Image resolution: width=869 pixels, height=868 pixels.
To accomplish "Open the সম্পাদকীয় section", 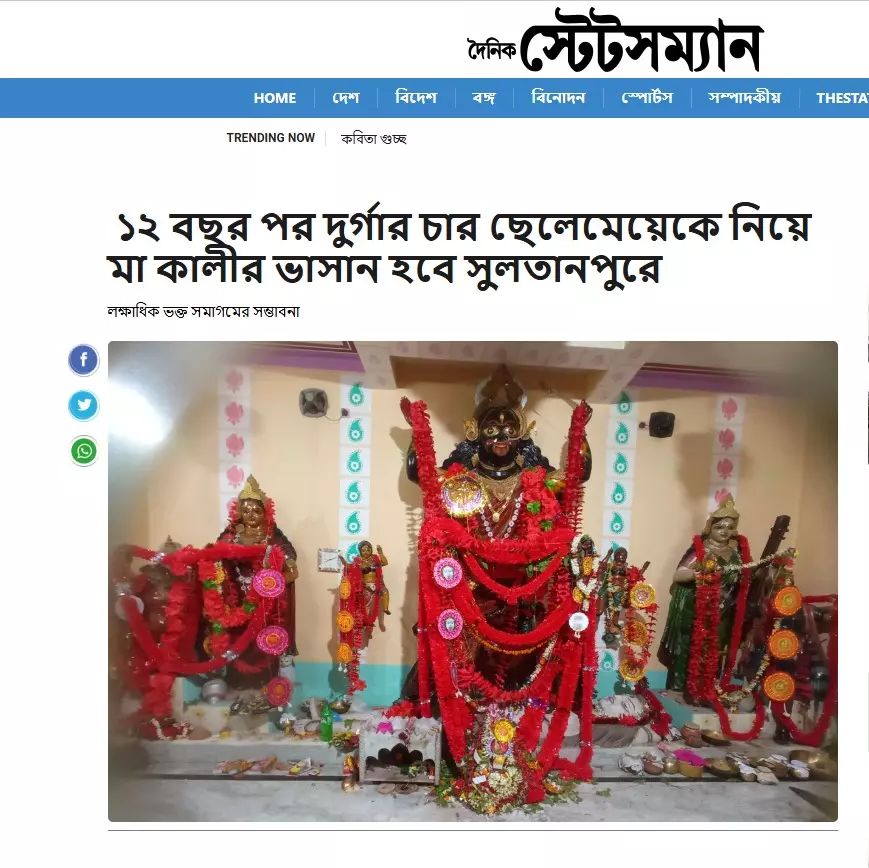I will pyautogui.click(x=744, y=98).
